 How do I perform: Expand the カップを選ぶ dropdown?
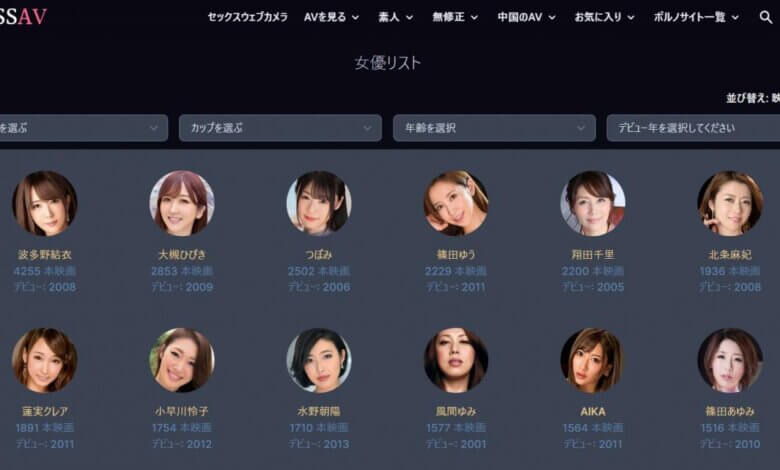click(280, 128)
